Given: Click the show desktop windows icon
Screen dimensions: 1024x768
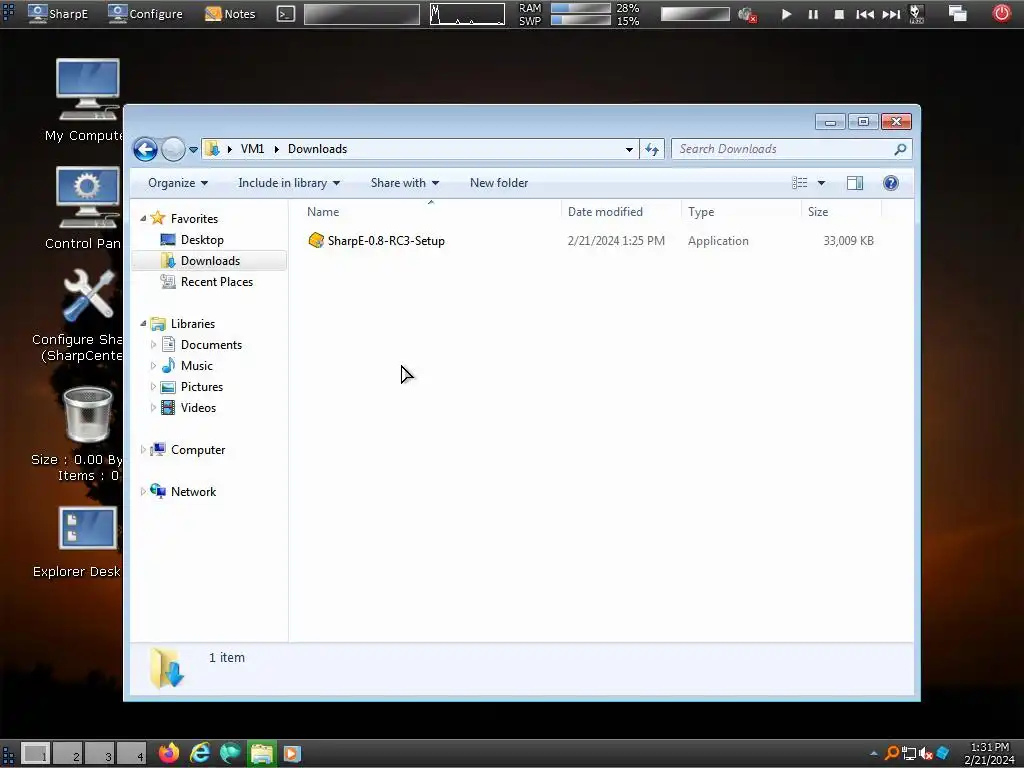Looking at the screenshot, I should pos(957,14).
